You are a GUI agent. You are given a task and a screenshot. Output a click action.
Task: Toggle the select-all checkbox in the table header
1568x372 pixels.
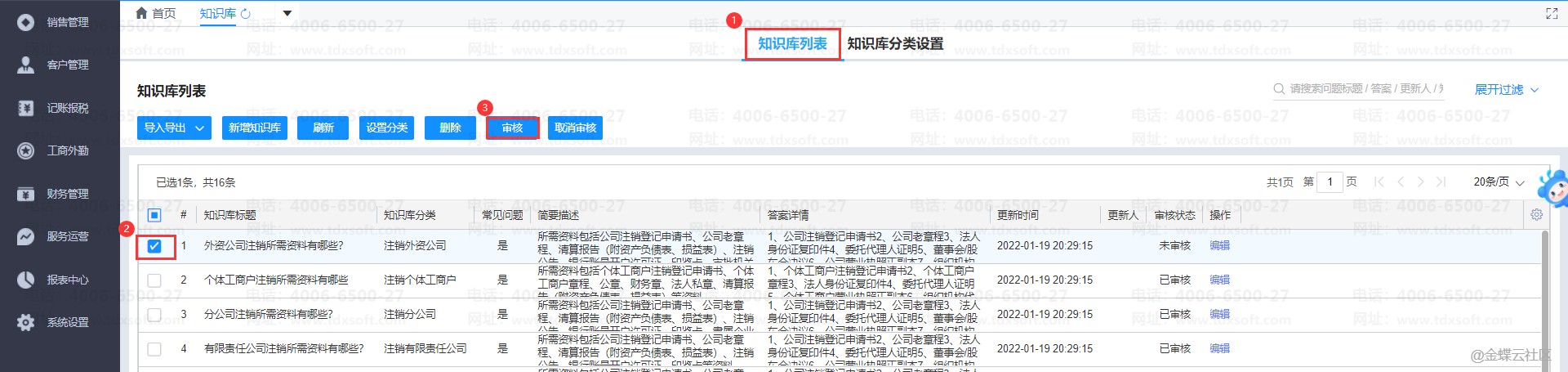point(154,215)
